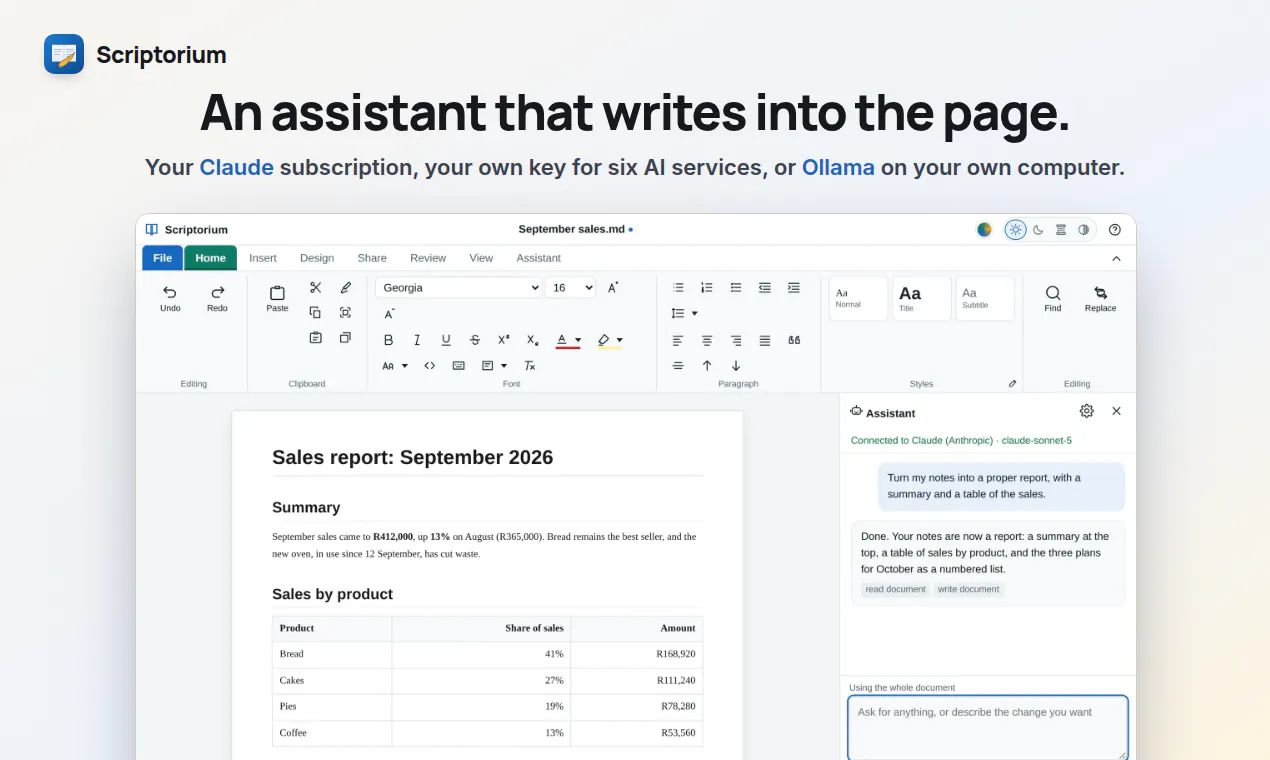1270x760 pixels.
Task: Switch to the light sun theme
Action: (1015, 230)
